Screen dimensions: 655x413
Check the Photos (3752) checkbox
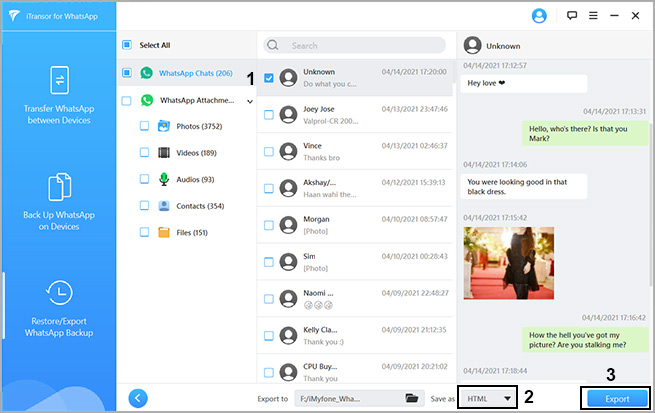pyautogui.click(x=145, y=126)
